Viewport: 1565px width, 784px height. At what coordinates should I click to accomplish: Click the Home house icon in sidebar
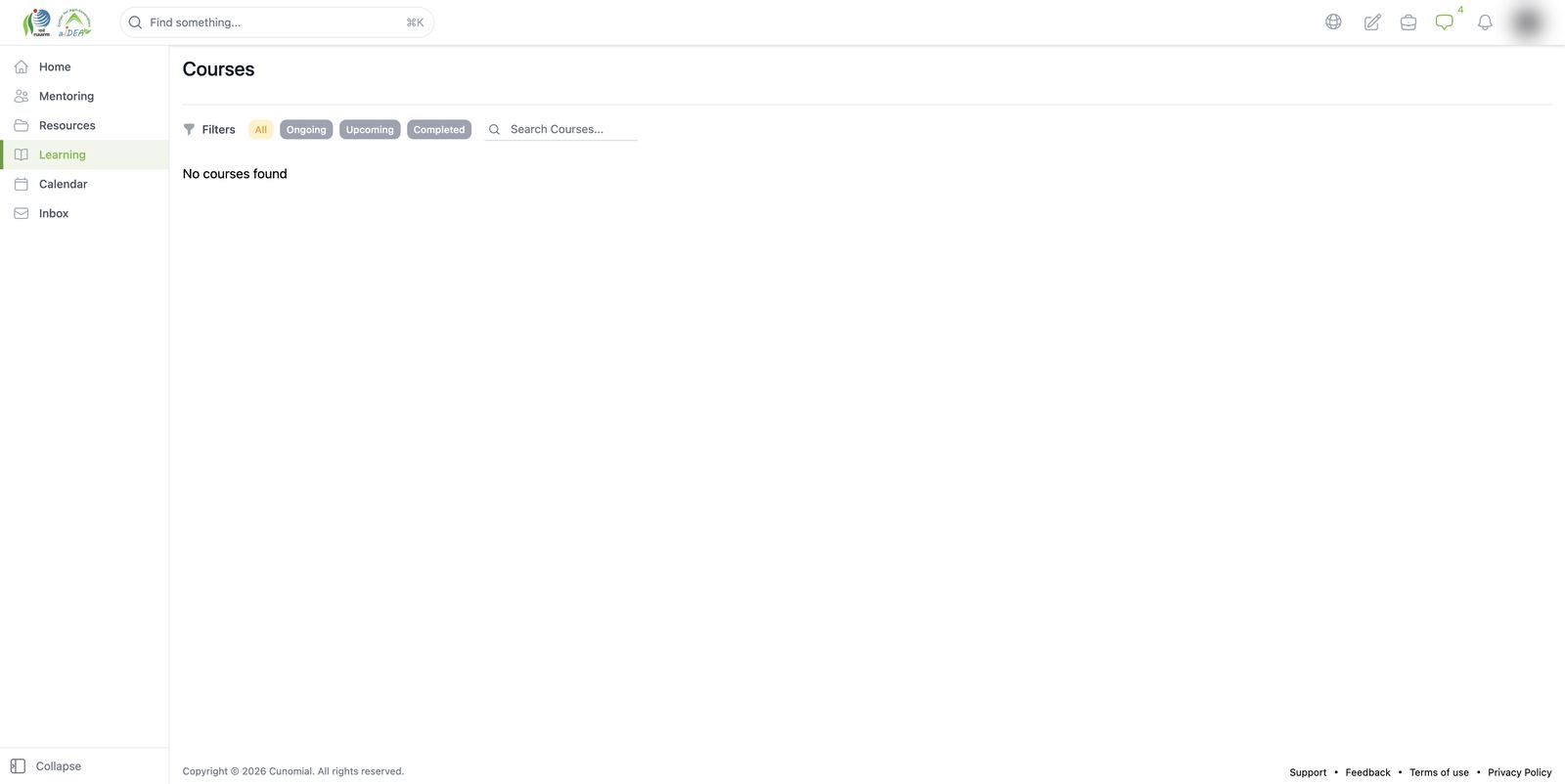click(x=21, y=66)
